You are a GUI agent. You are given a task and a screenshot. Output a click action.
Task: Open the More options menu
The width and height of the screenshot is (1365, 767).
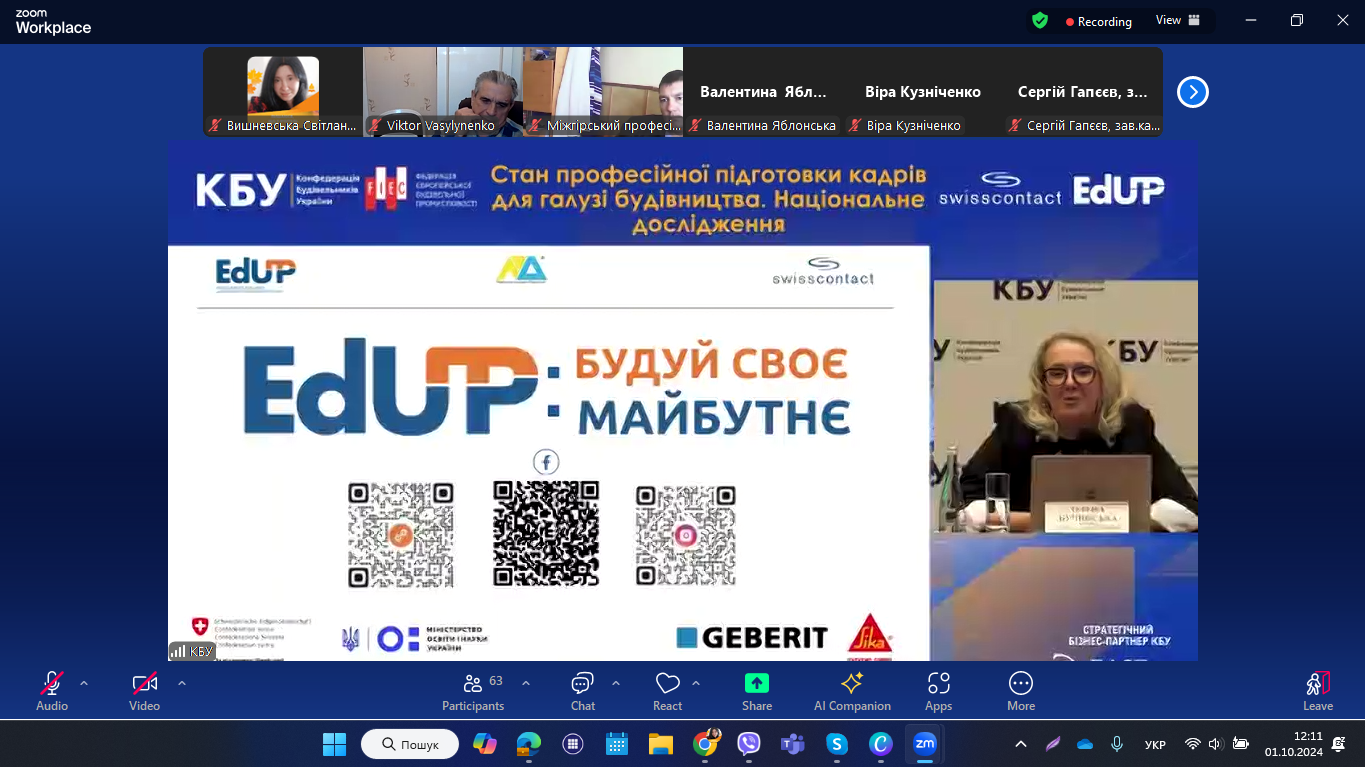1021,690
